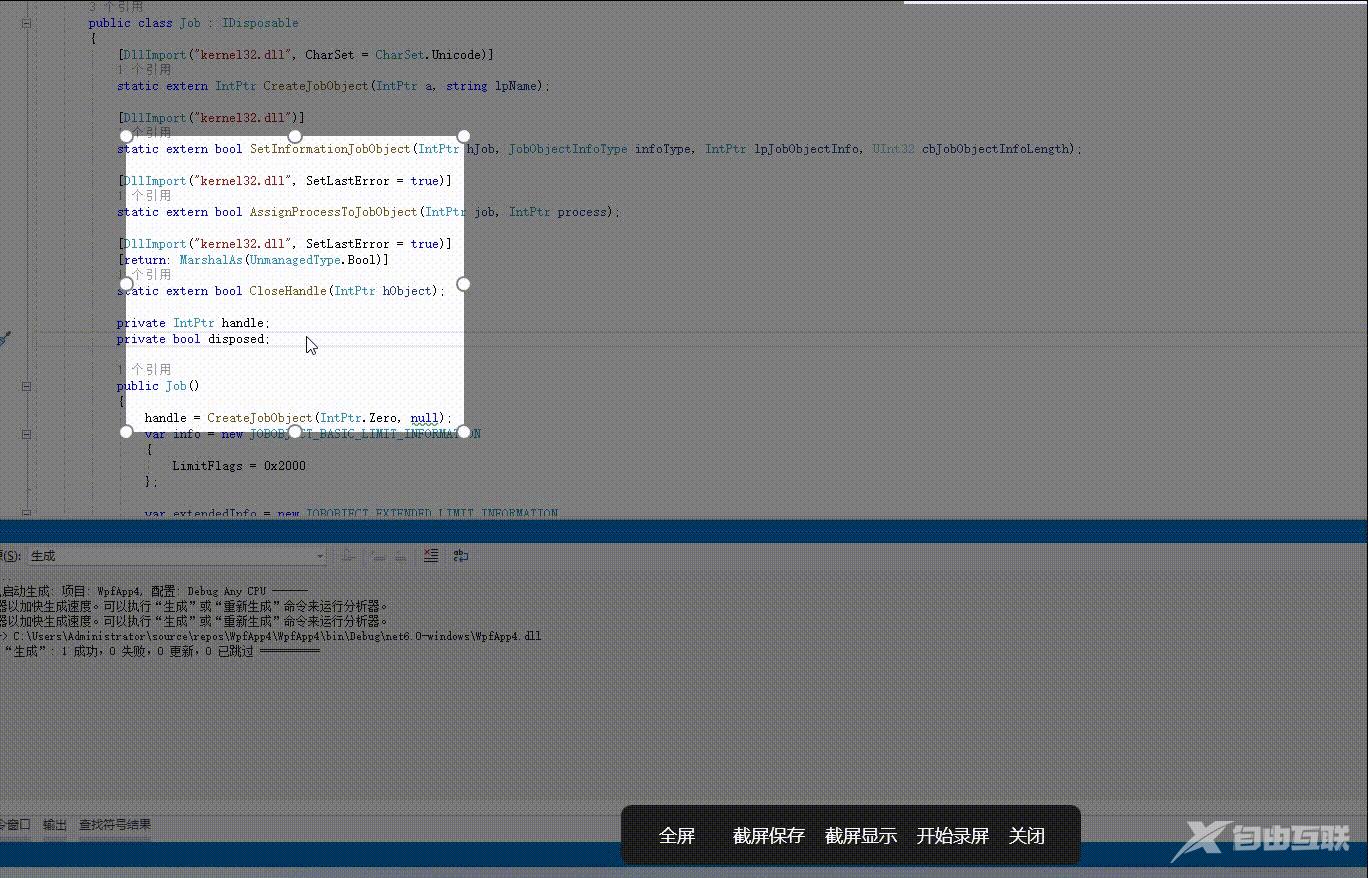Click the CreateJobObject method name in extern declaration
Viewport: 1368px width, 878px height.
pyautogui.click(x=316, y=86)
